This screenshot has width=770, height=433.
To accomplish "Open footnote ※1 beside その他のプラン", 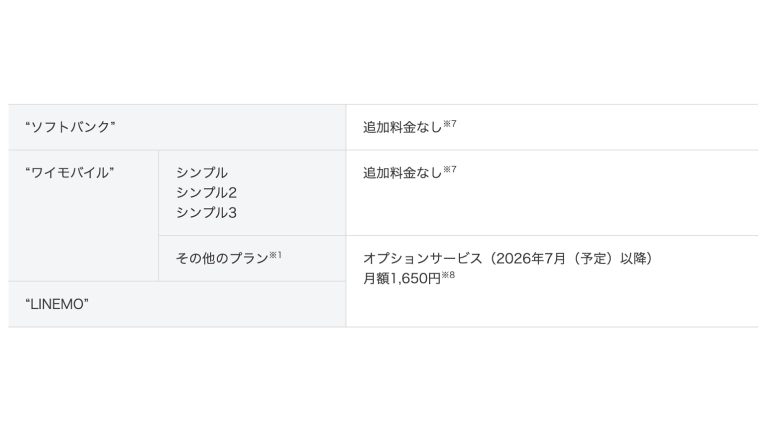I will (x=276, y=254).
